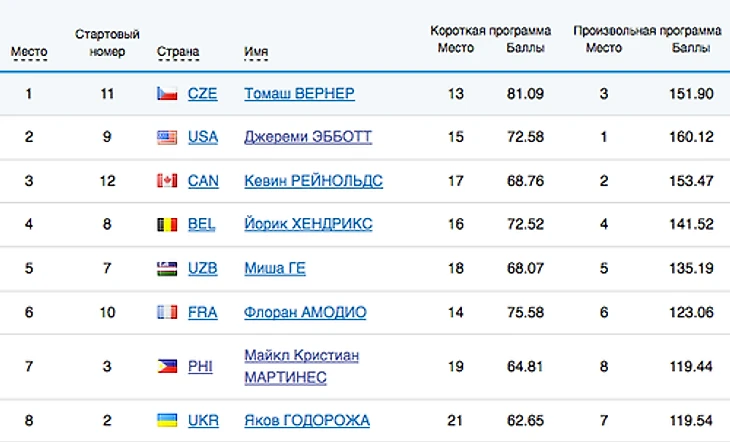Click the Philippines flag icon

[167, 367]
